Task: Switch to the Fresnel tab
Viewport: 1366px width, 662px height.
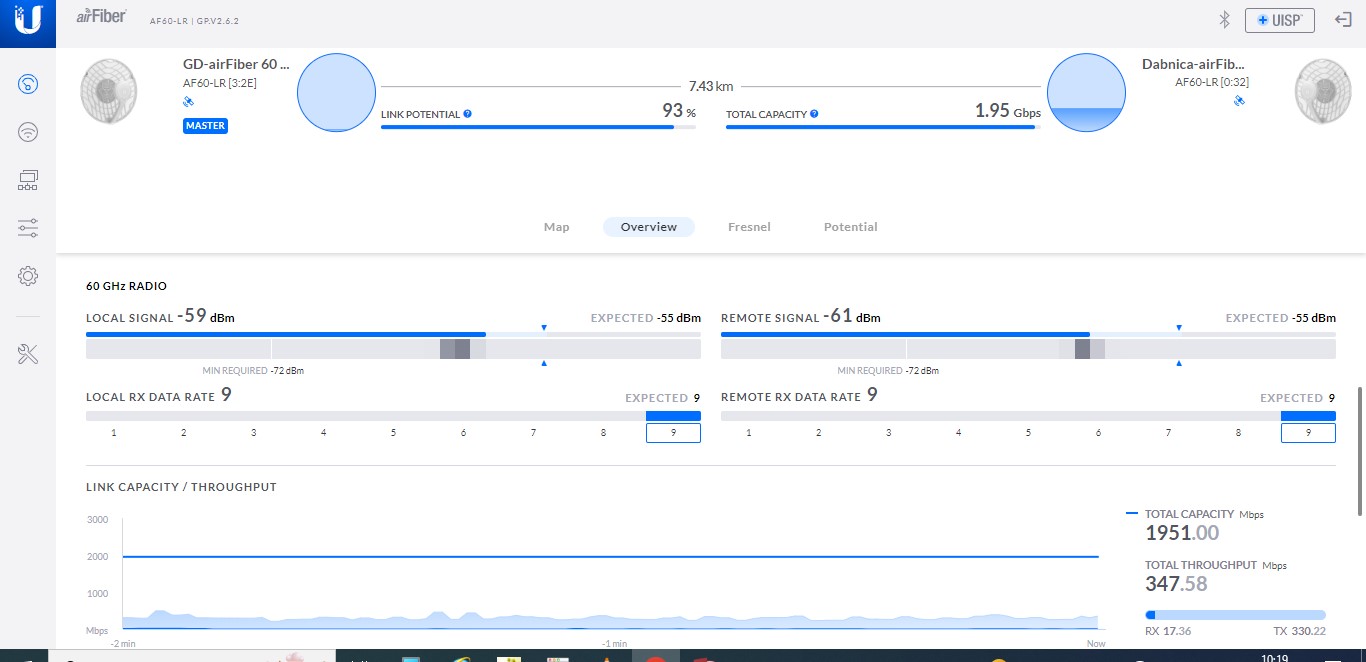Action: pyautogui.click(x=749, y=227)
